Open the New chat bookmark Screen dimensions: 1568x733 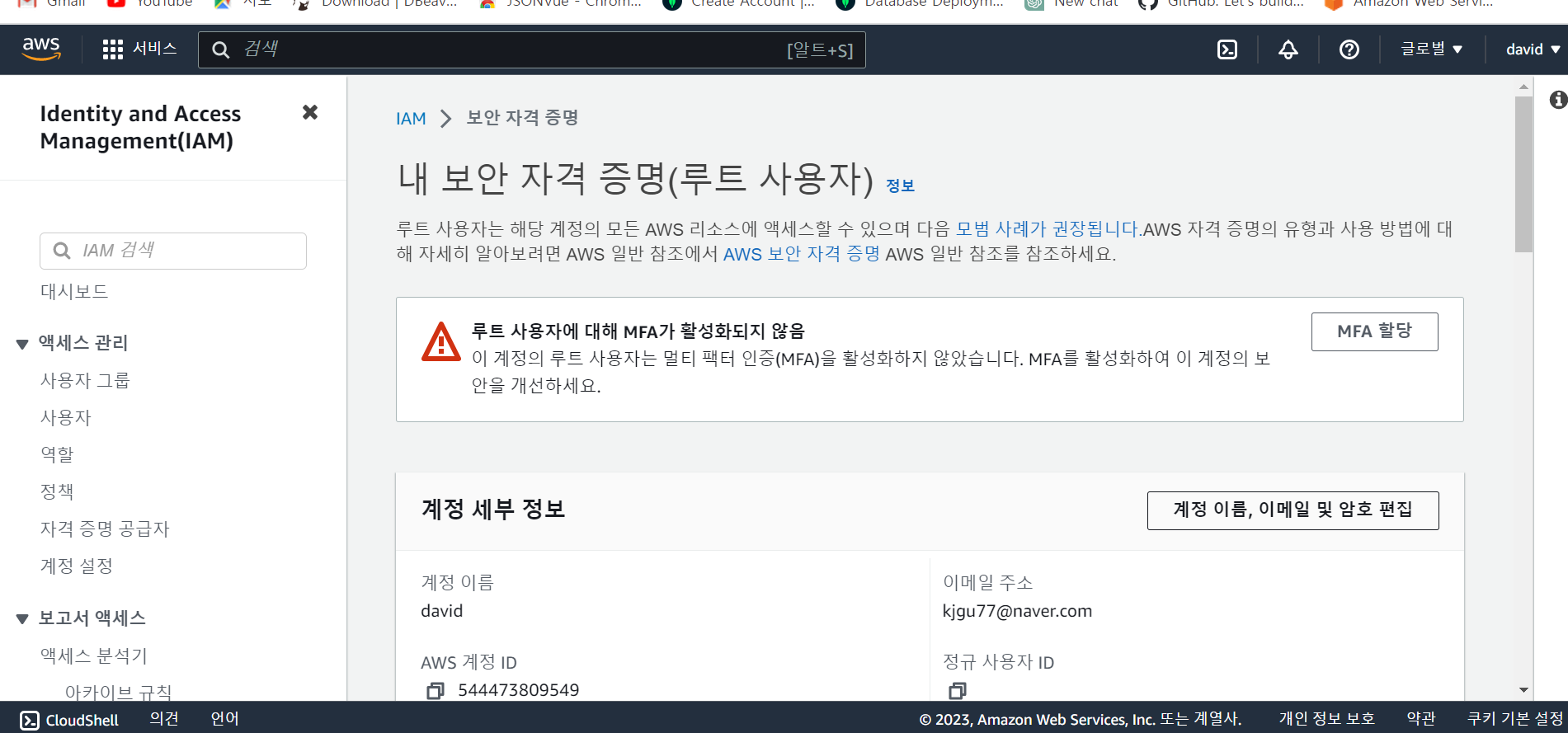click(1071, 4)
